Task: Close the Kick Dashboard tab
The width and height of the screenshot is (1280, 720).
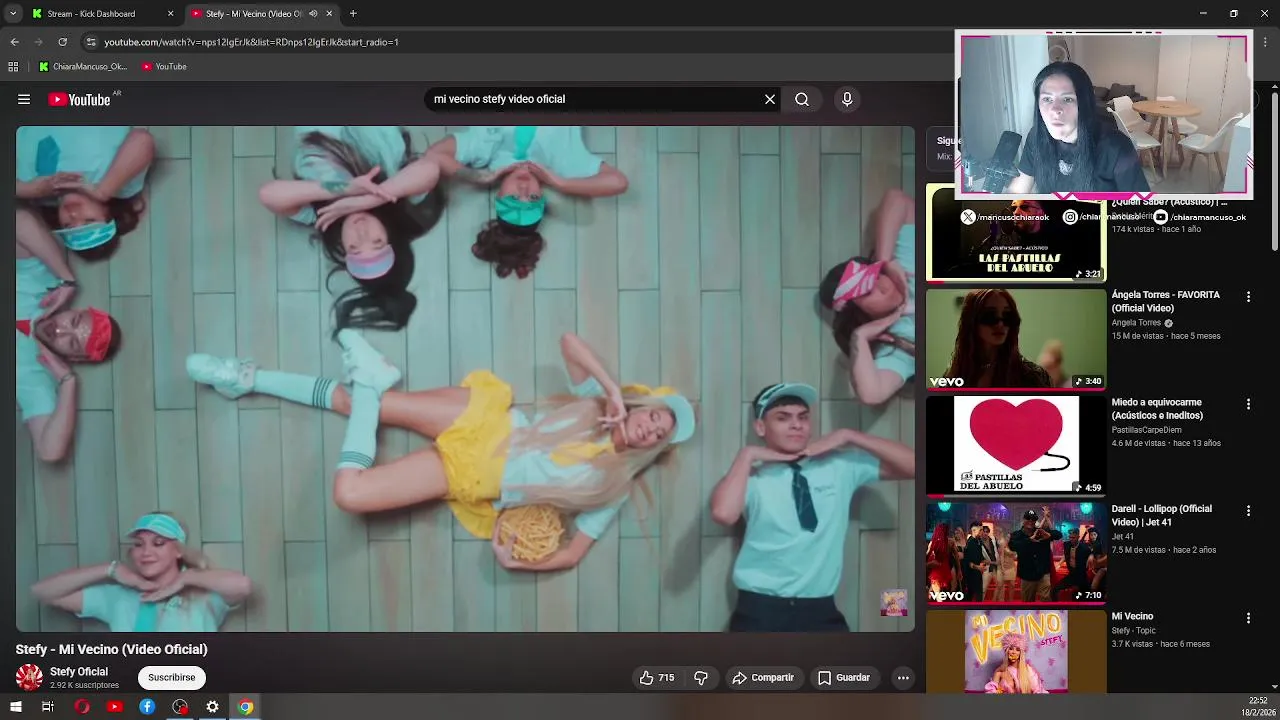Action: click(170, 14)
